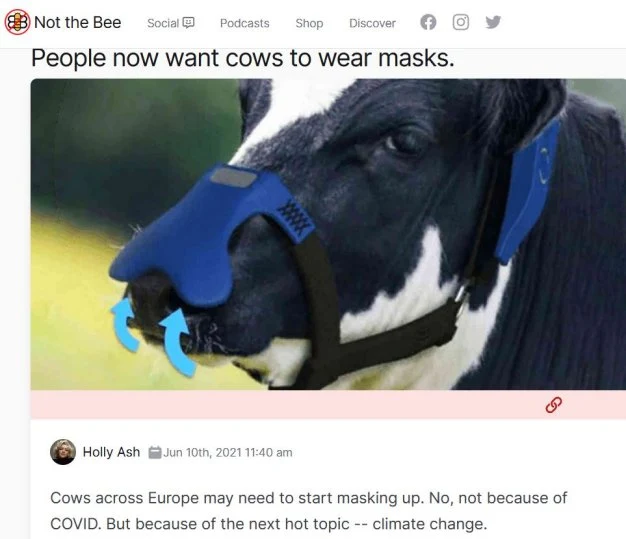The height and width of the screenshot is (539, 626).
Task: Click the Jun 10th, 2021 timestamp
Action: click(228, 452)
